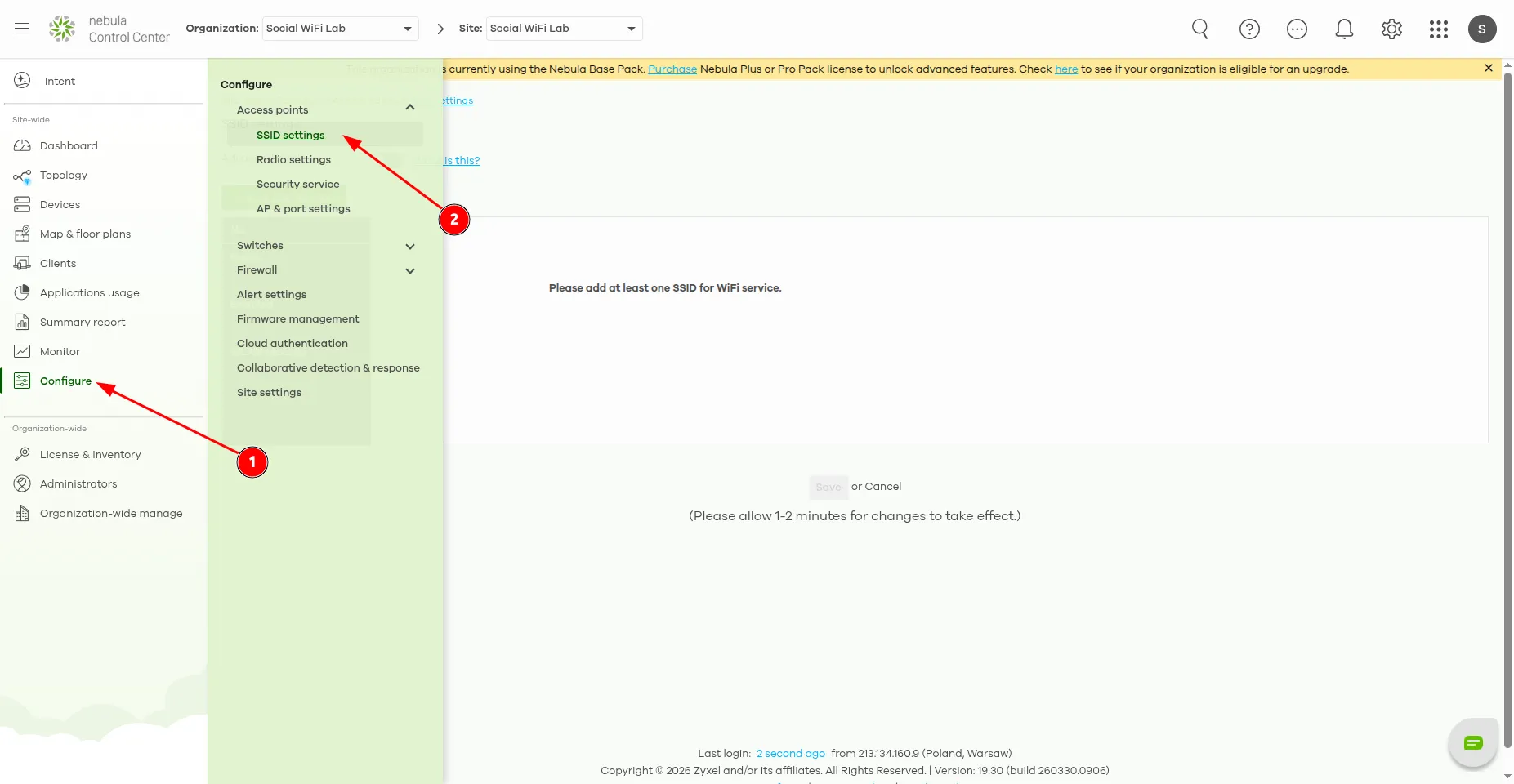Image resolution: width=1514 pixels, height=784 pixels.
Task: Open the settings gear icon
Action: pyautogui.click(x=1391, y=29)
